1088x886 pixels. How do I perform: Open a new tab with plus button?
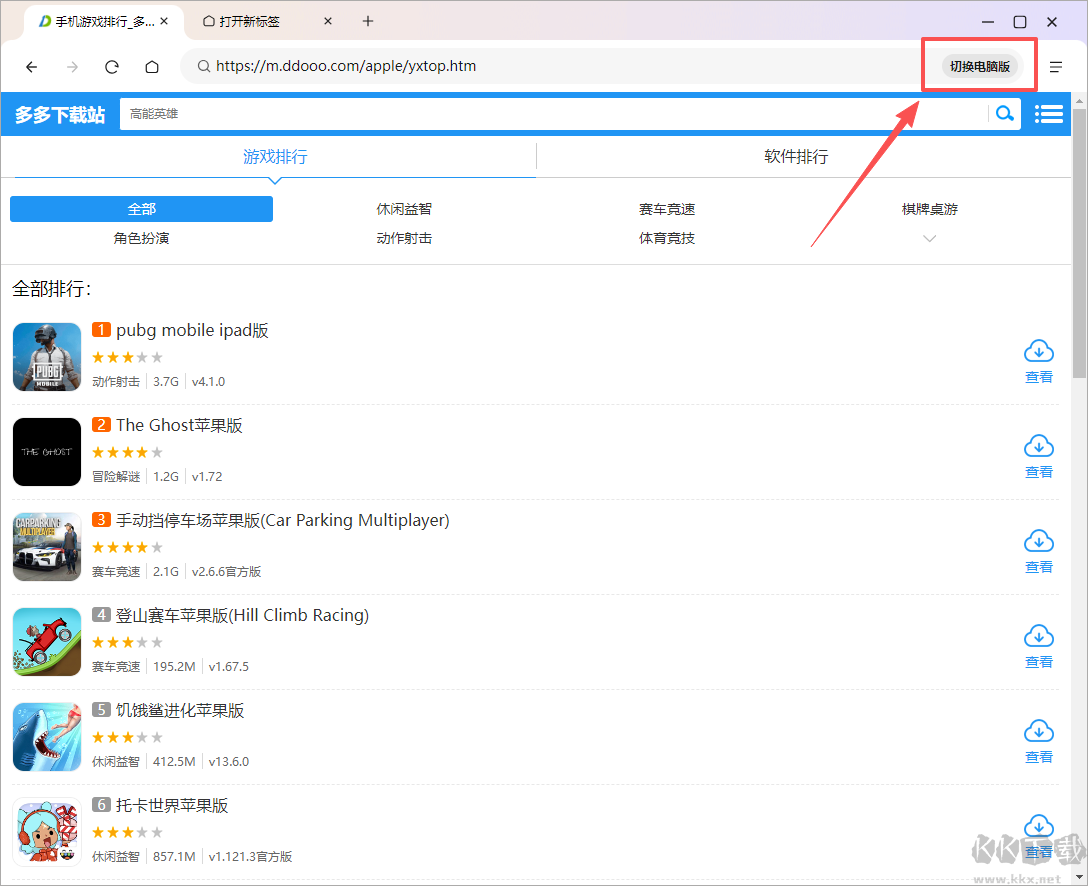point(368,22)
